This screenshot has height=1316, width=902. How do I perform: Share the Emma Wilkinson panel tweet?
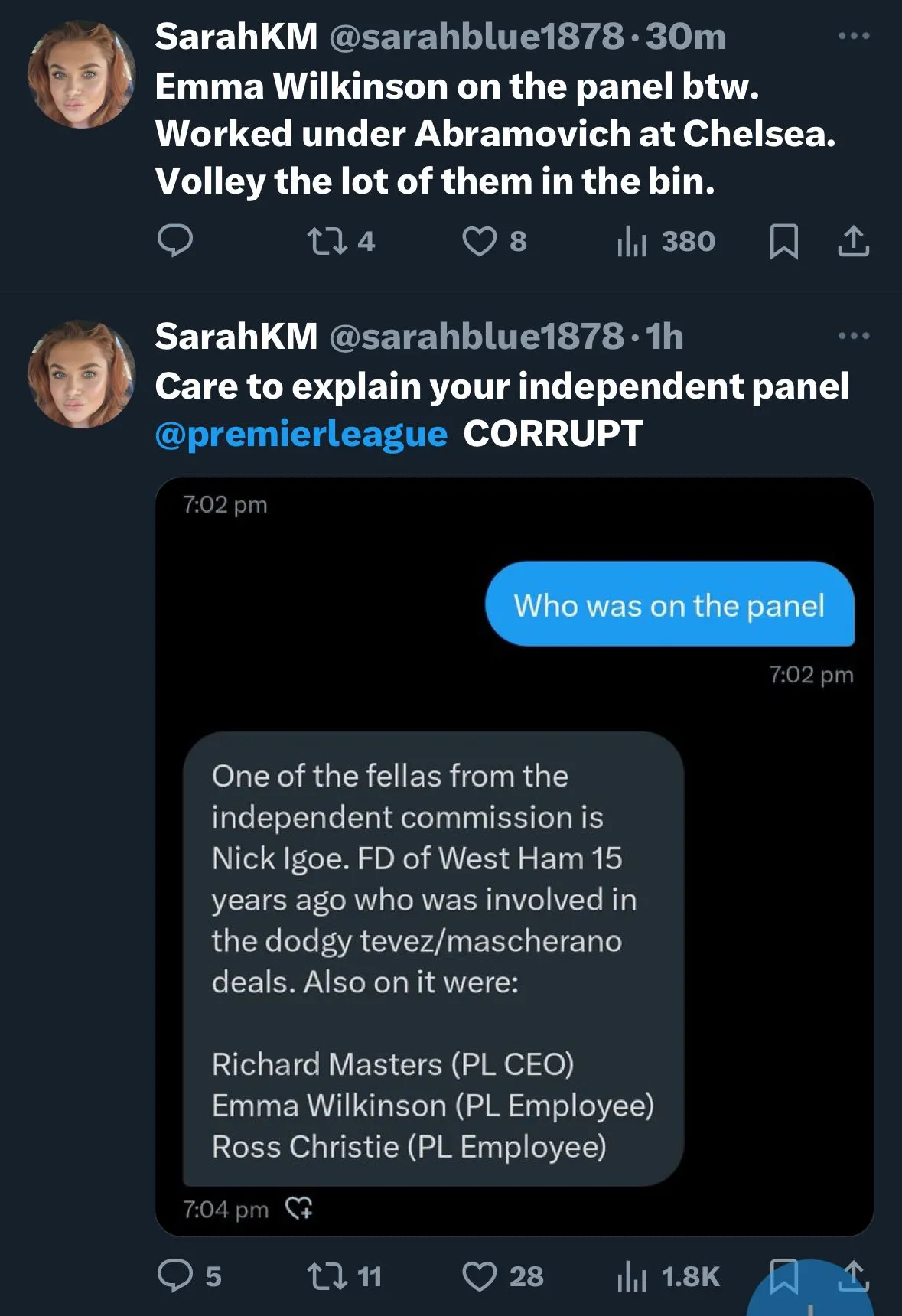pyautogui.click(x=853, y=242)
